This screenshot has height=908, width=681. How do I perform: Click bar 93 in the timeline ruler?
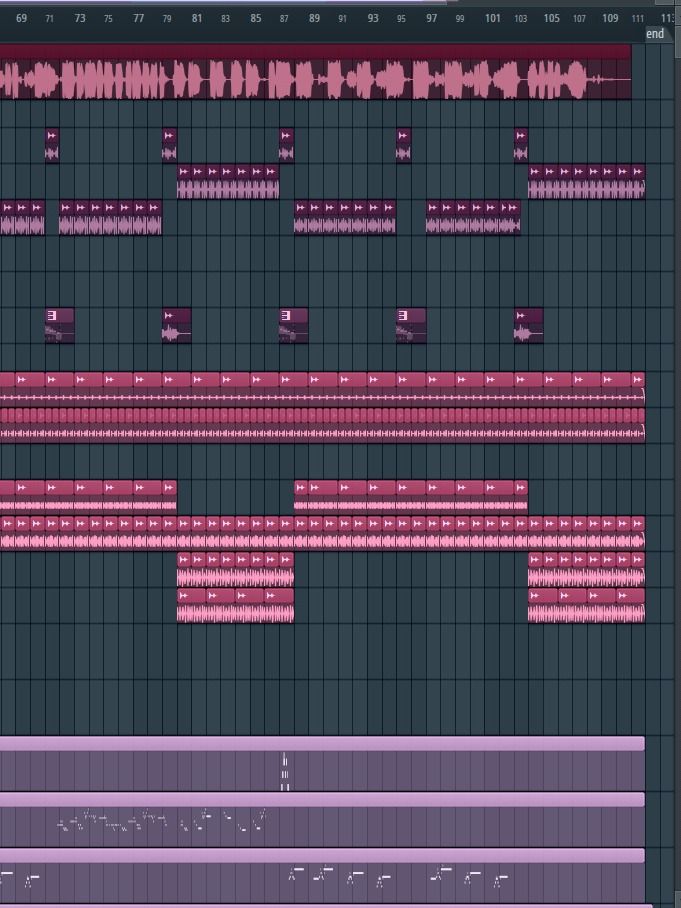coord(373,18)
